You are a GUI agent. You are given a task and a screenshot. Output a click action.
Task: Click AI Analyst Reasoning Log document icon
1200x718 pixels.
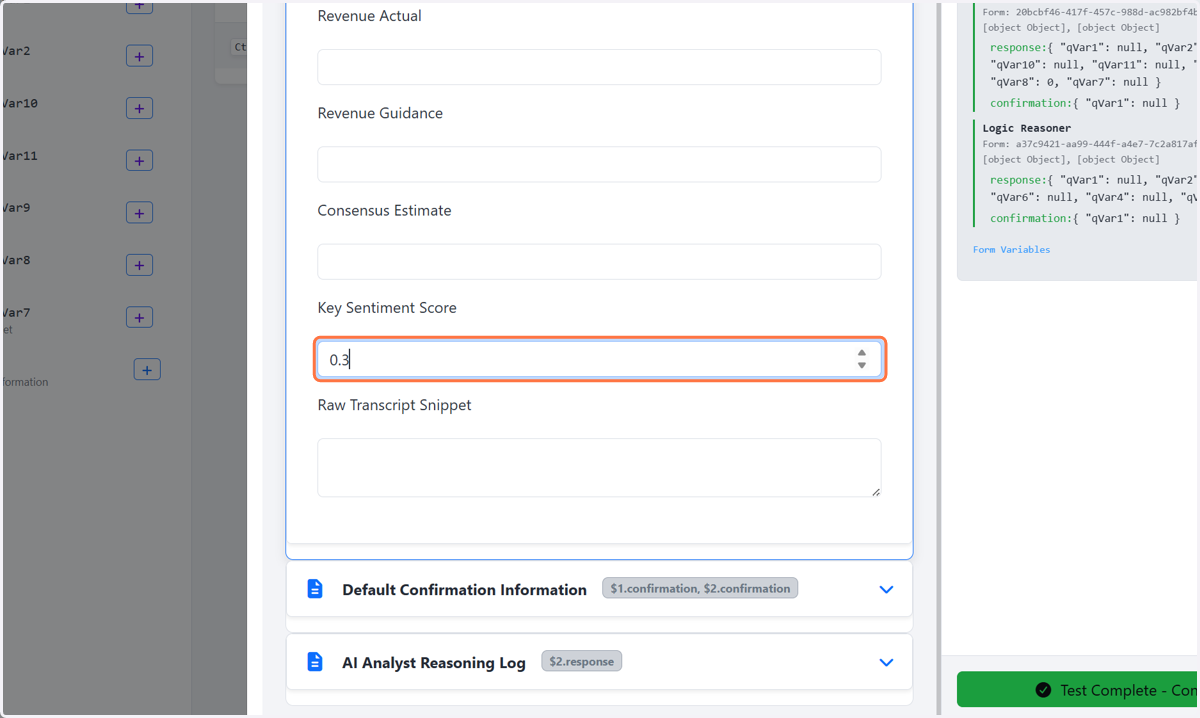[x=315, y=662]
